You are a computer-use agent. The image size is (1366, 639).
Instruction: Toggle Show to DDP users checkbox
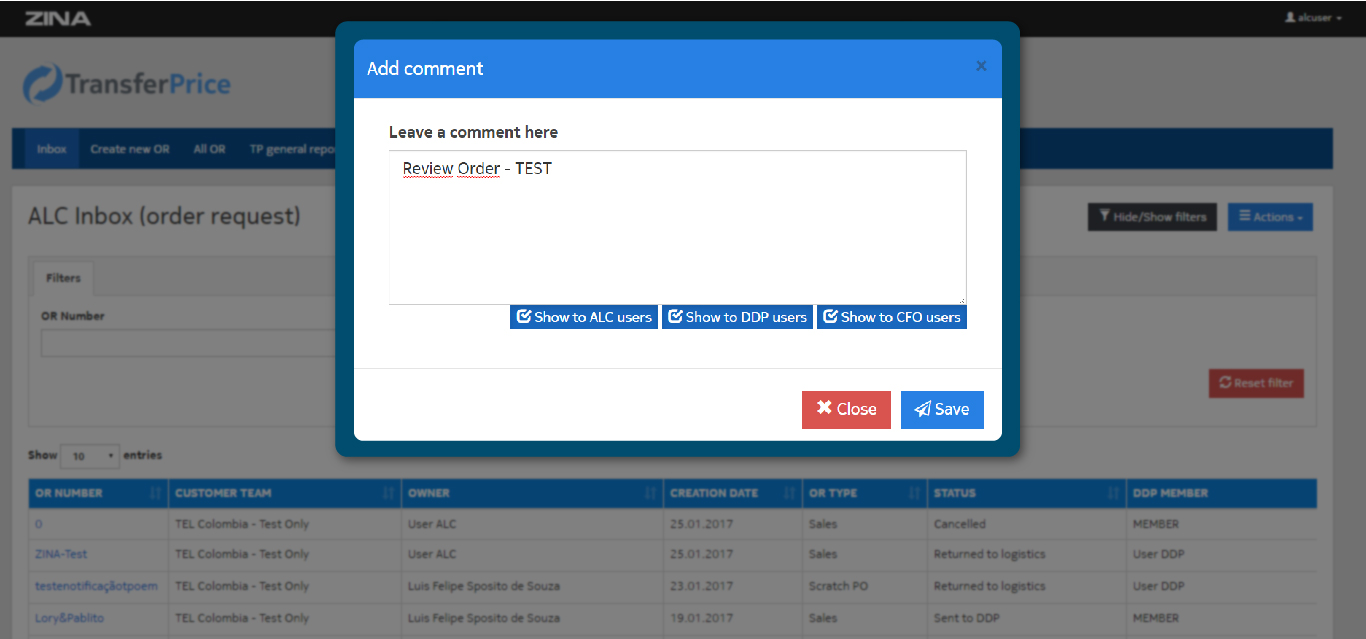[x=737, y=317]
